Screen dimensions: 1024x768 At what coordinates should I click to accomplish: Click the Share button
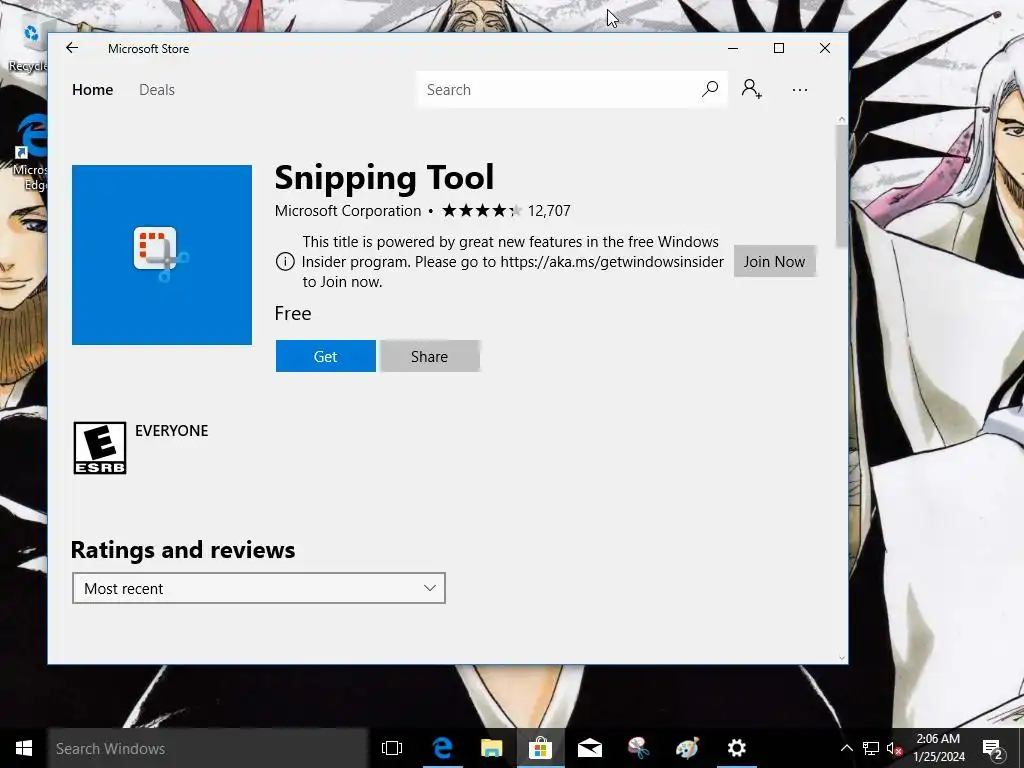pyautogui.click(x=429, y=356)
